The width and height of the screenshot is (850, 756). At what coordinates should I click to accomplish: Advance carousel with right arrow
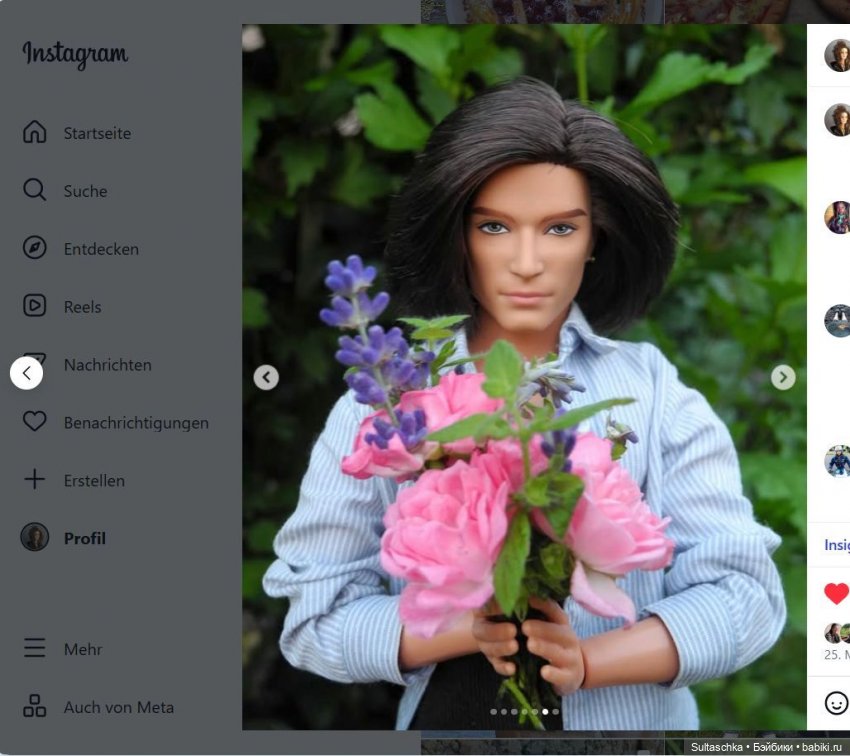tap(783, 377)
